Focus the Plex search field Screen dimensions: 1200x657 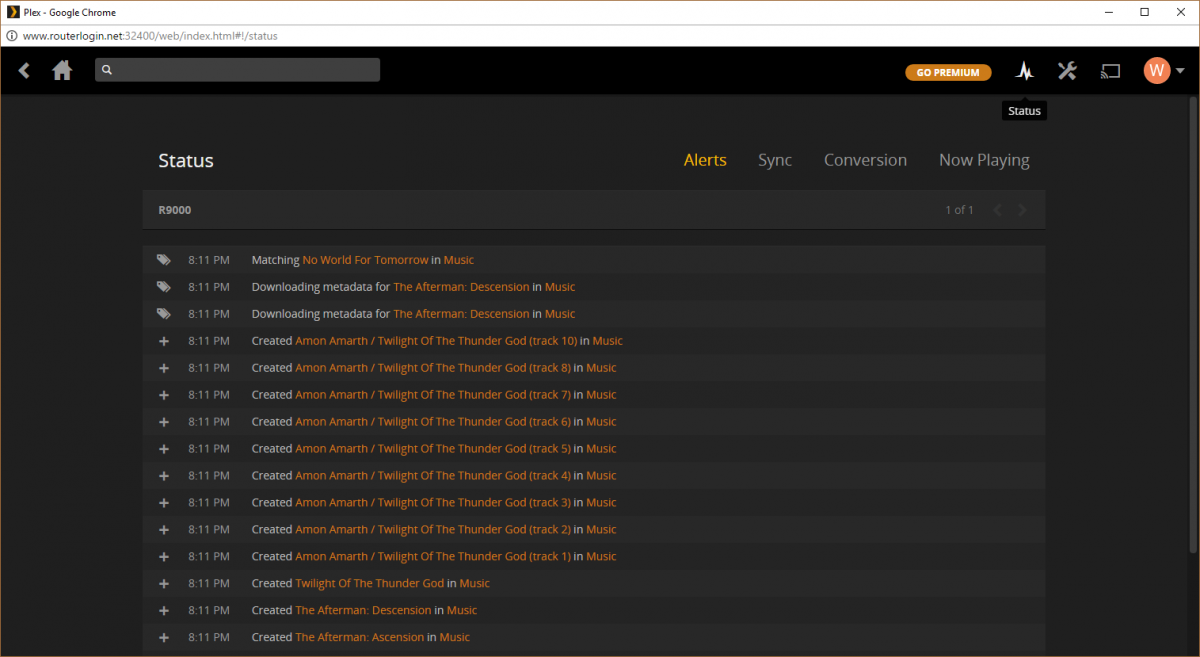click(x=237, y=70)
